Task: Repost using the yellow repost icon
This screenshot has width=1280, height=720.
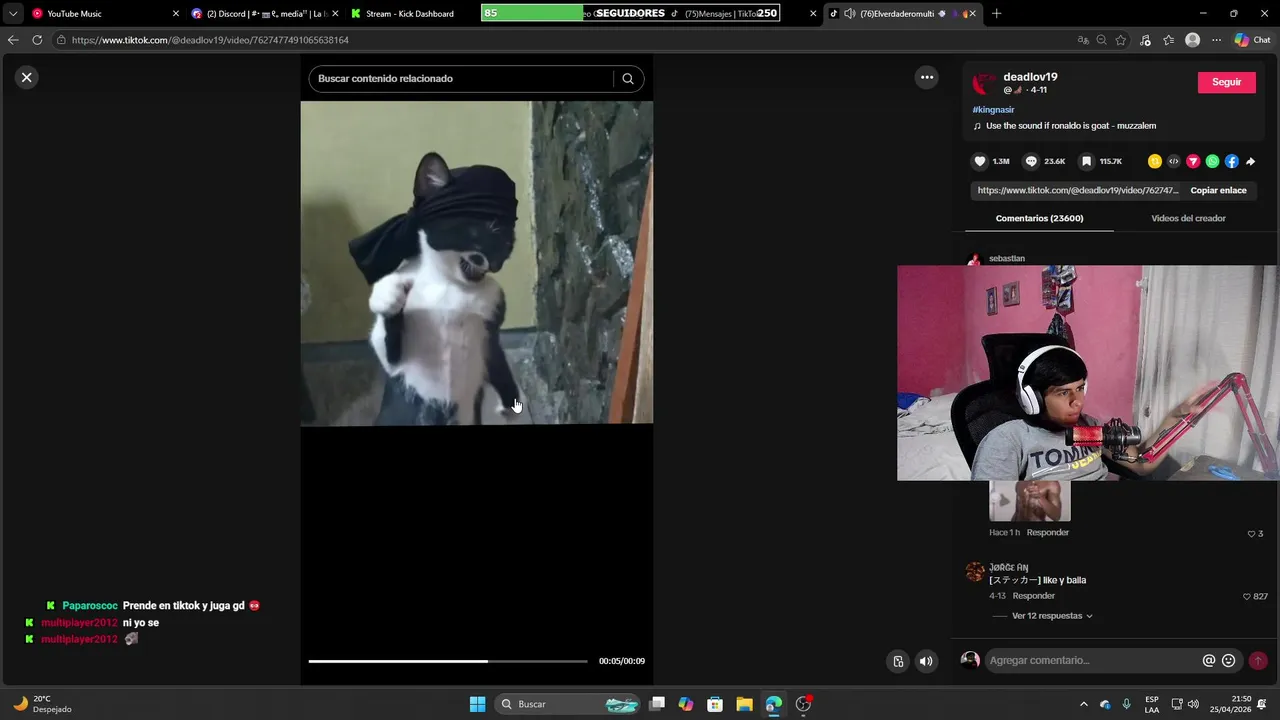Action: [1155, 161]
